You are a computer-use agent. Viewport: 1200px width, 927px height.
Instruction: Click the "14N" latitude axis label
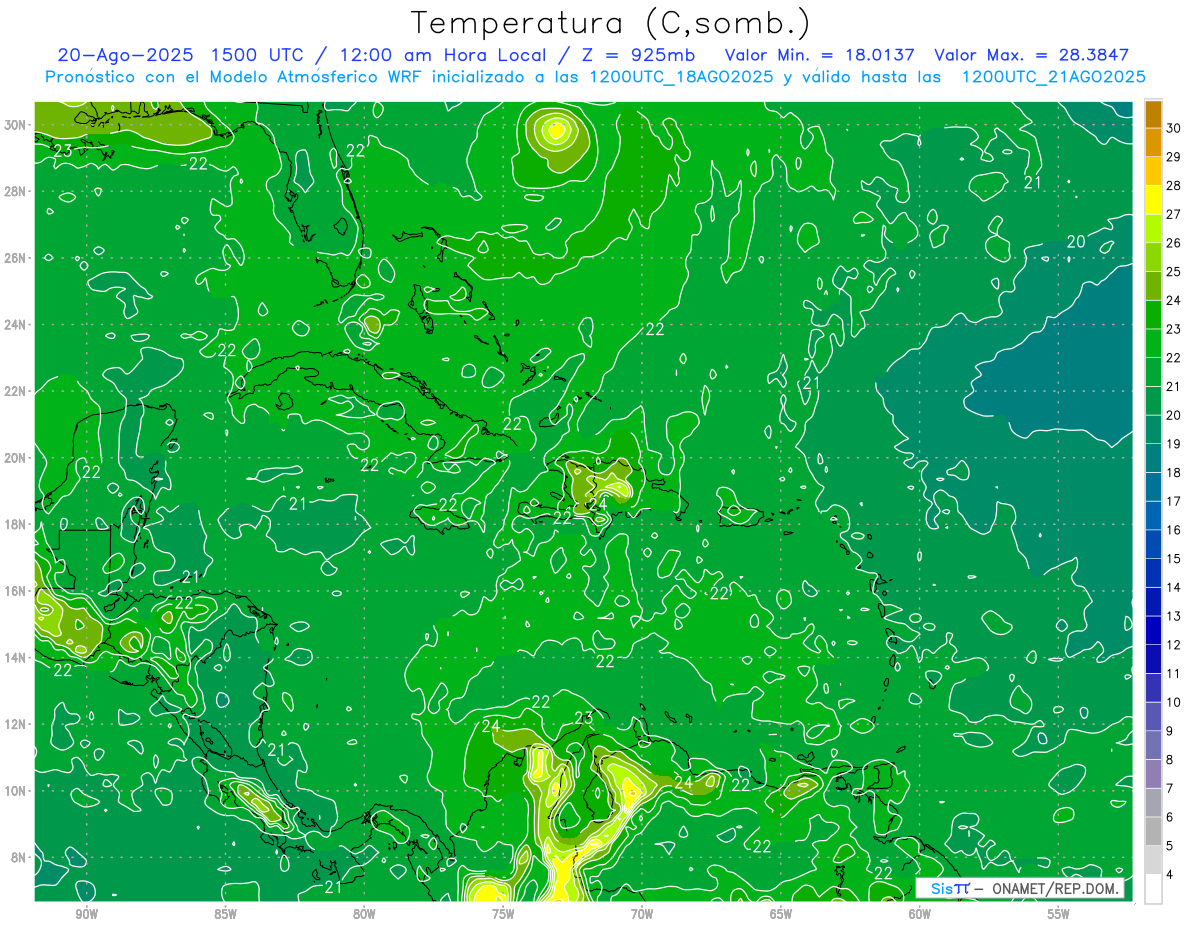click(x=15, y=658)
